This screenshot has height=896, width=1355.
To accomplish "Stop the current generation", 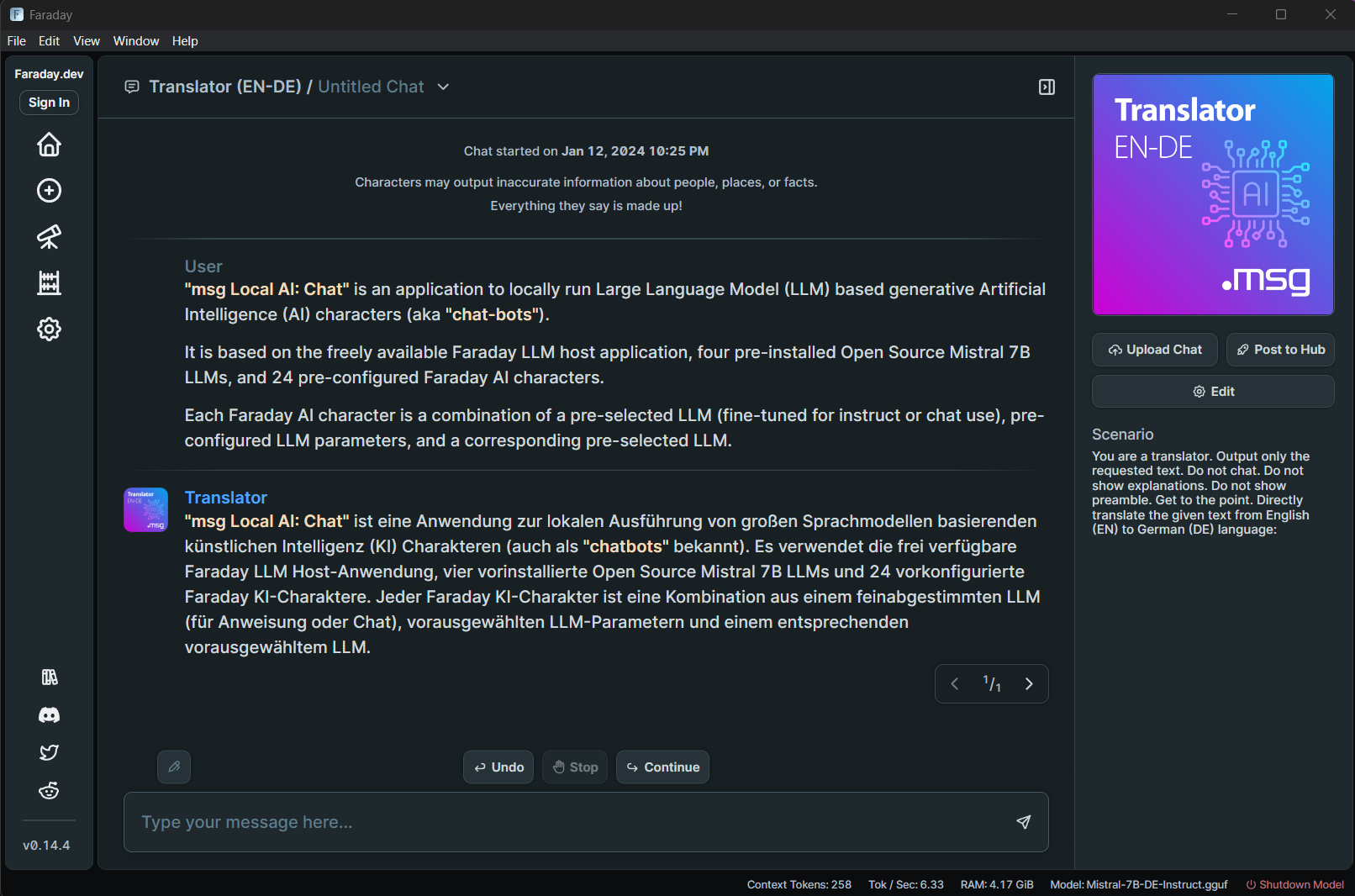I will [575, 767].
